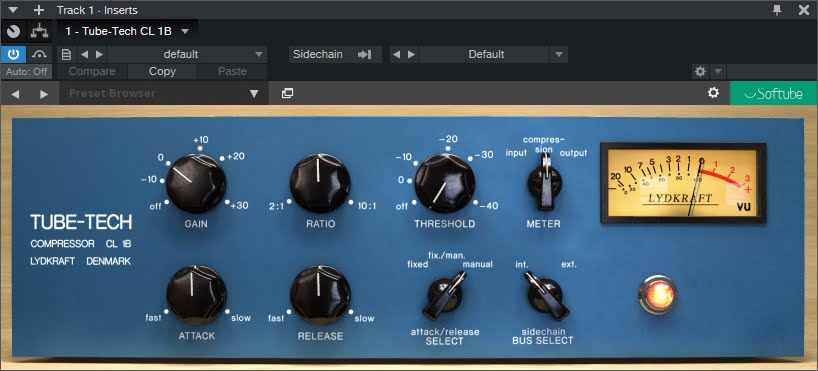Open Softube plugin settings gear
The width and height of the screenshot is (818, 371).
tap(713, 93)
